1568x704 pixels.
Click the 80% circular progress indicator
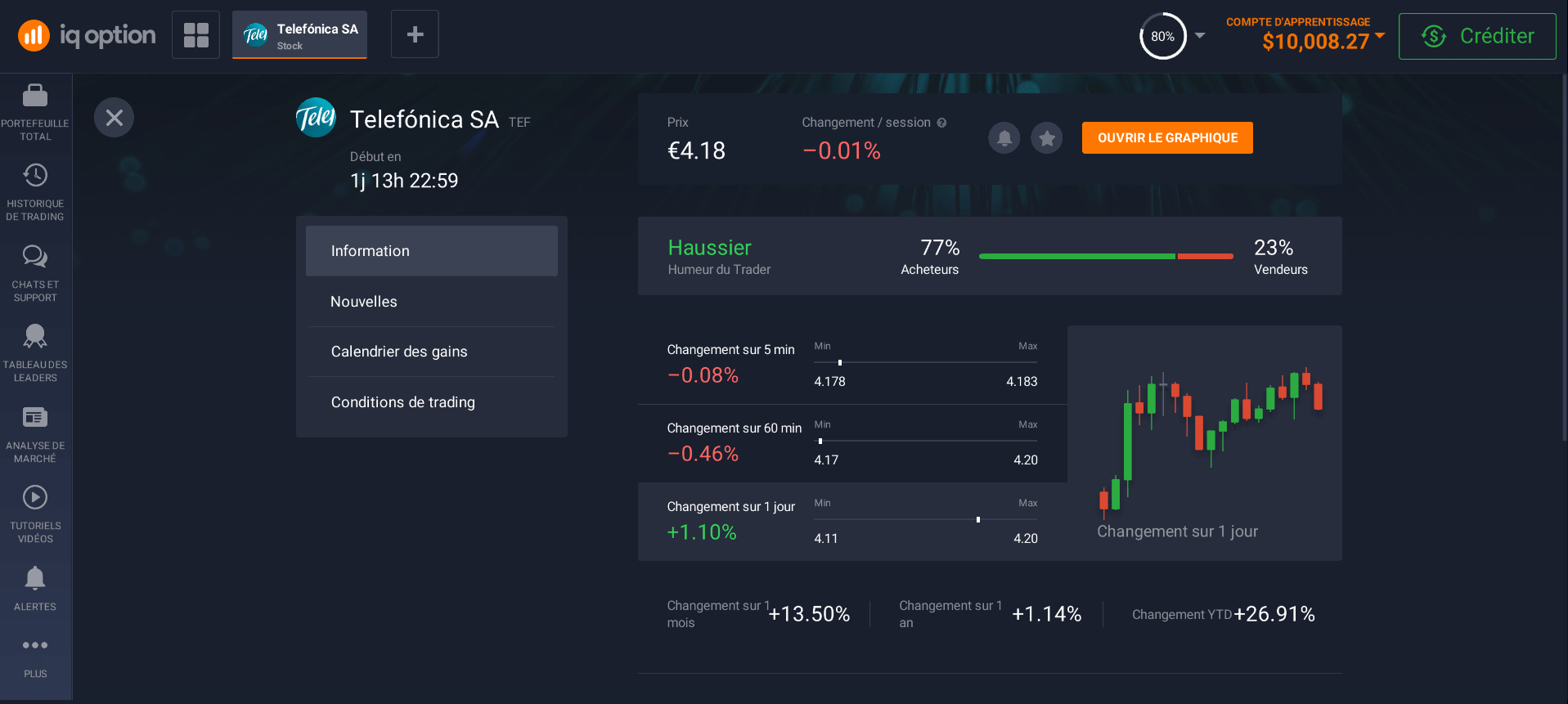pyautogui.click(x=1162, y=36)
